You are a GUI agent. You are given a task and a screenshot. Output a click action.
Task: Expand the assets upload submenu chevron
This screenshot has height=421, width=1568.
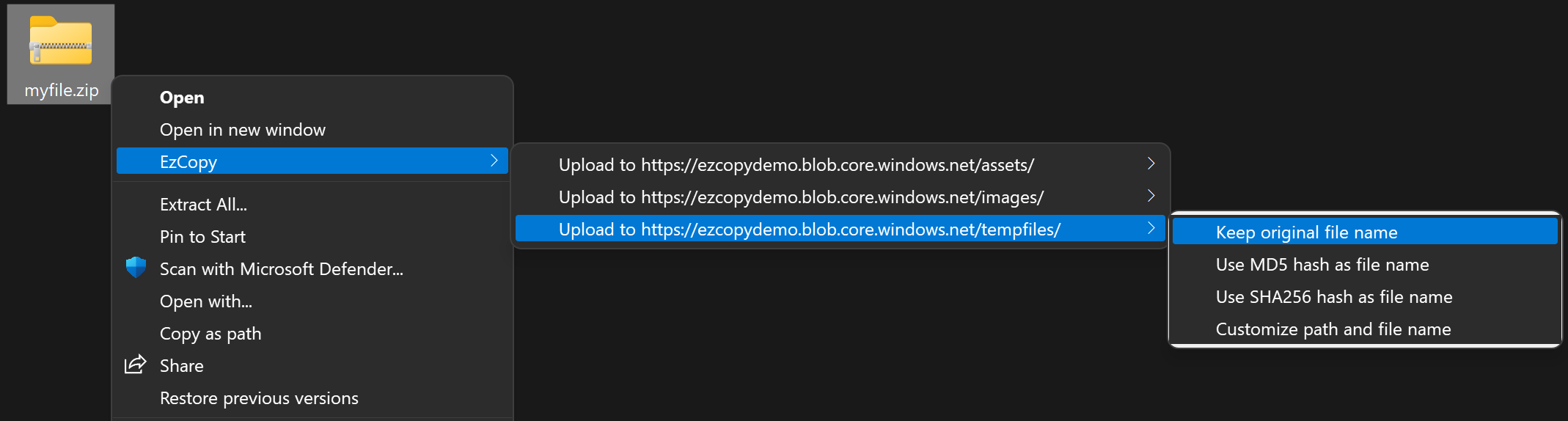[x=1151, y=164]
